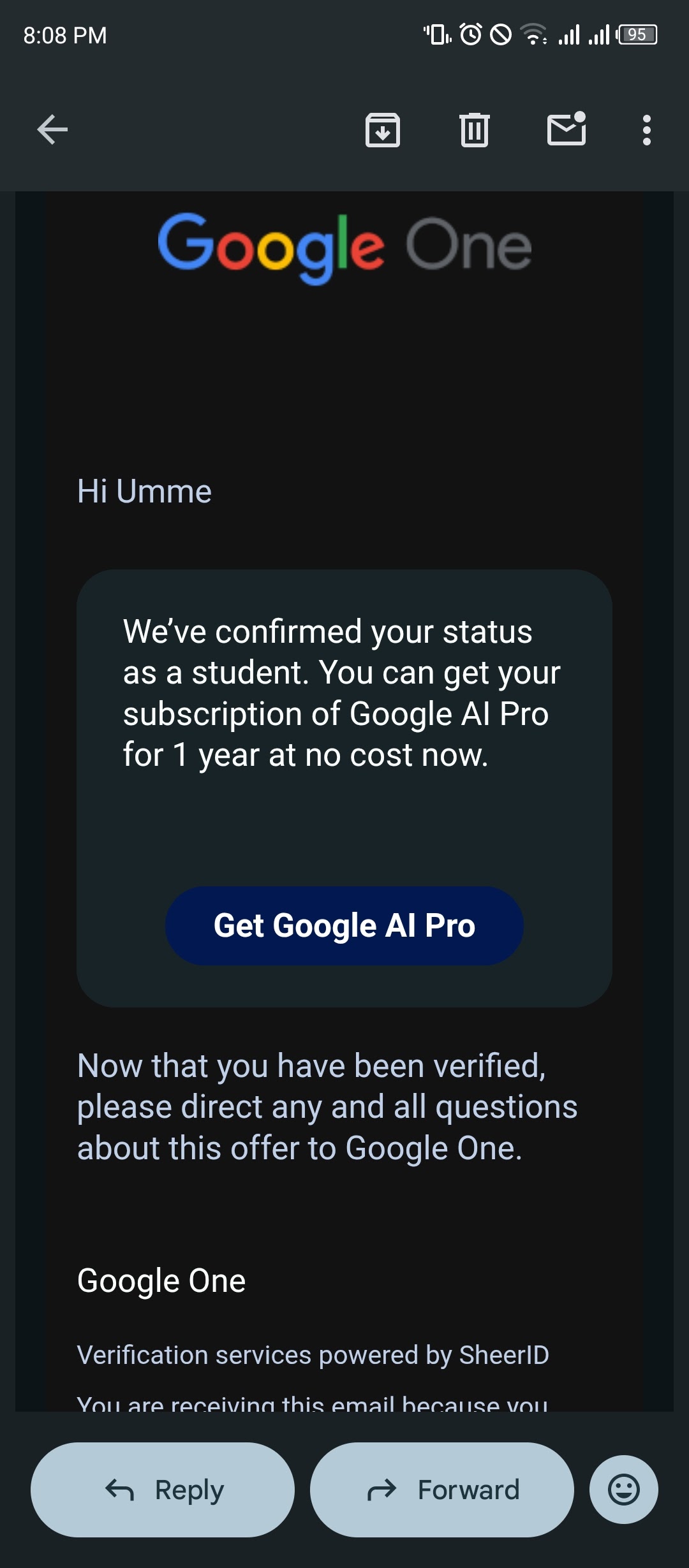
Task: Forward this email
Action: (442, 1490)
